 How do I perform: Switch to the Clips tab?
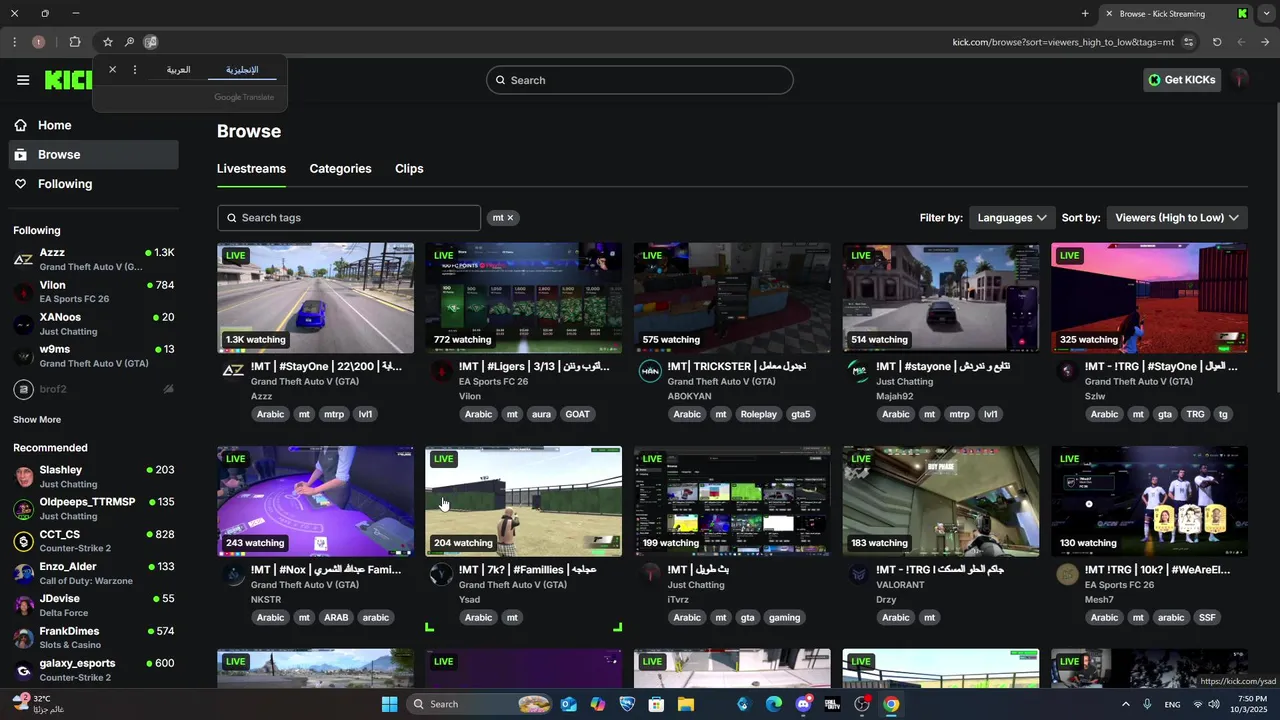pos(409,169)
